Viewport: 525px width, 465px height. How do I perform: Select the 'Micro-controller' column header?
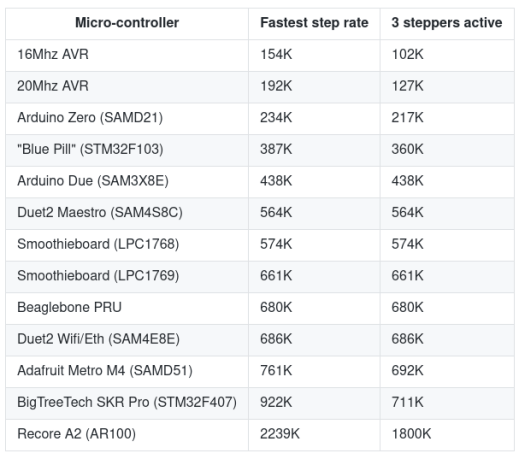(127, 23)
